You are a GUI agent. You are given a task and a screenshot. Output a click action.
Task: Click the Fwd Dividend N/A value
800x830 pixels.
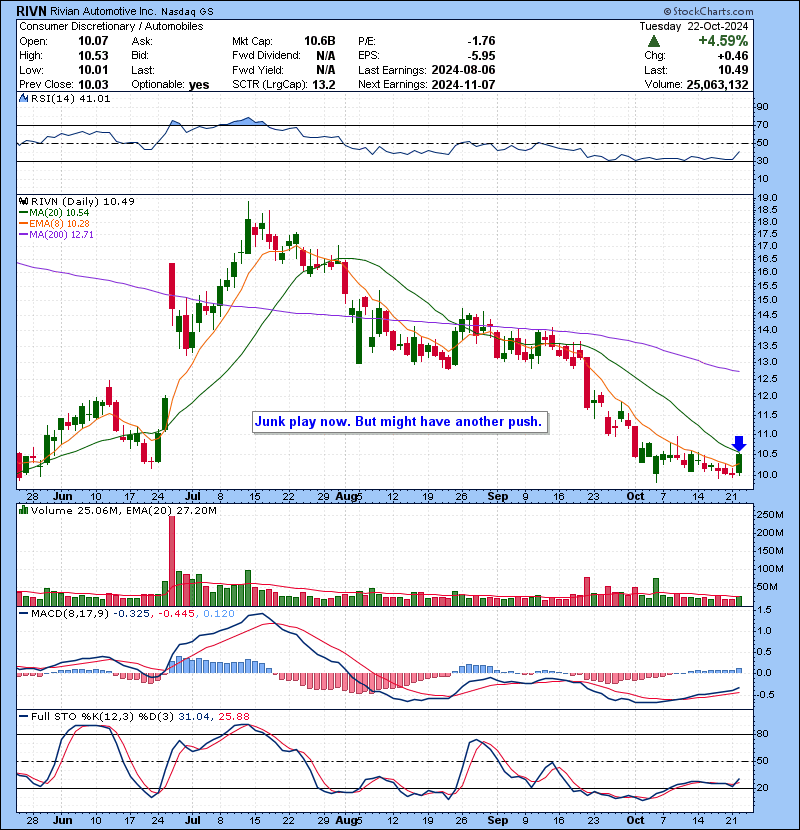tap(326, 56)
